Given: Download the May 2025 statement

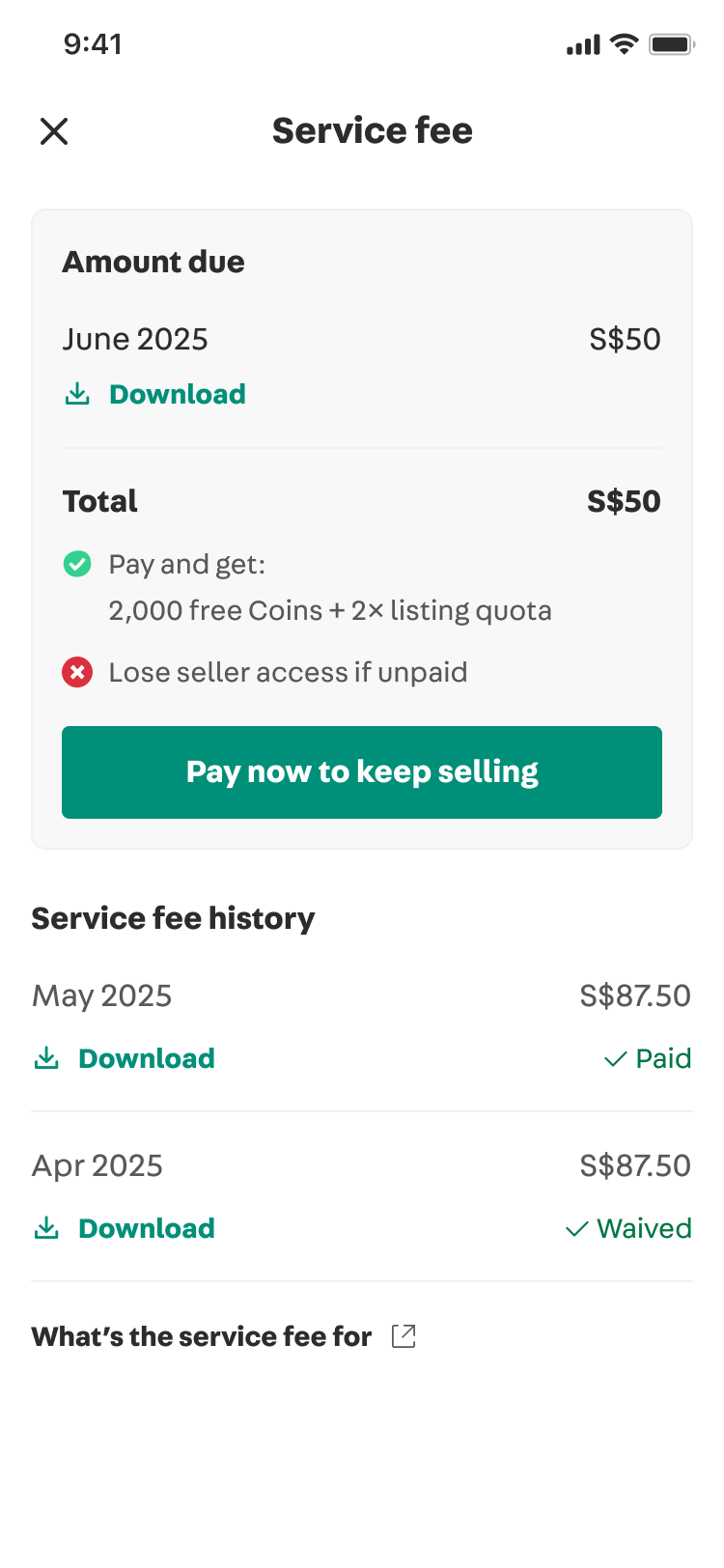Looking at the screenshot, I should click(147, 1058).
